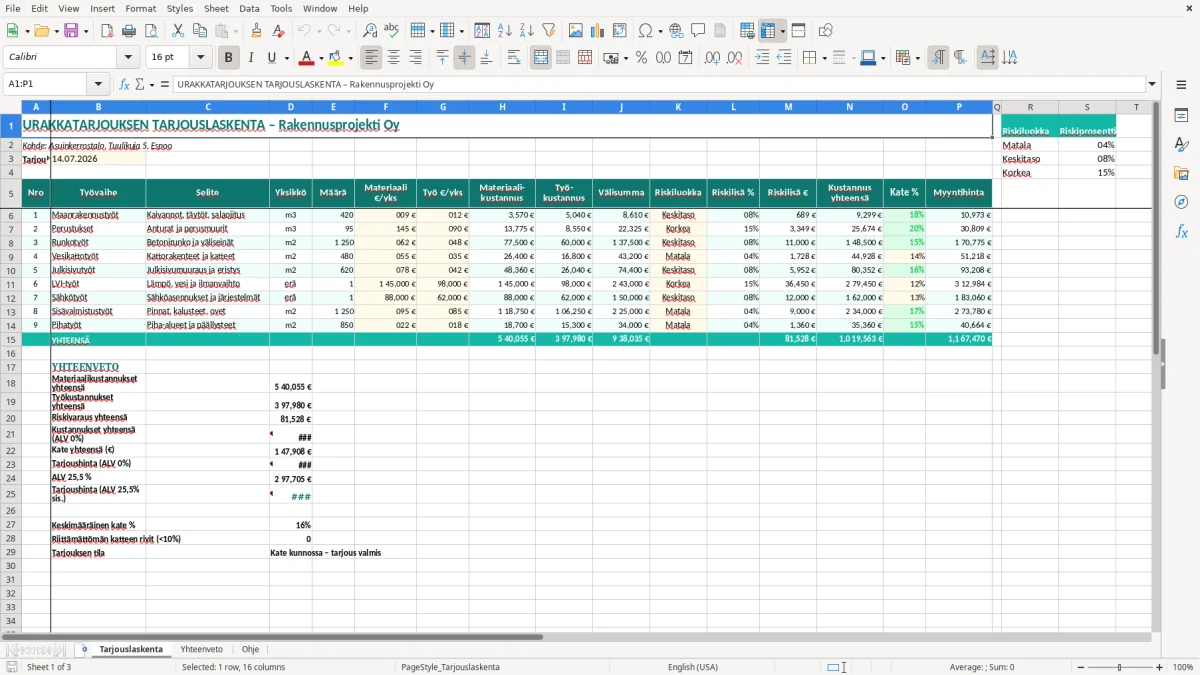Toggle Italic formatting
Screen dimensions: 1200x675
click(x=251, y=58)
